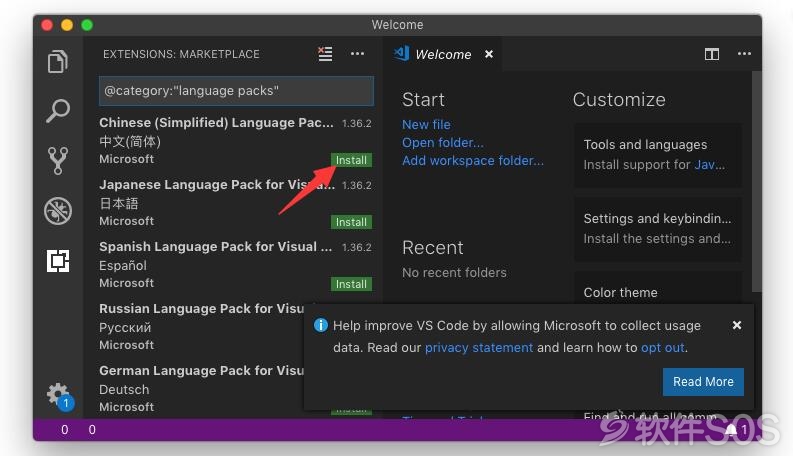The image size is (793, 456).
Task: Click the errors count in status bar
Action: click(x=64, y=430)
